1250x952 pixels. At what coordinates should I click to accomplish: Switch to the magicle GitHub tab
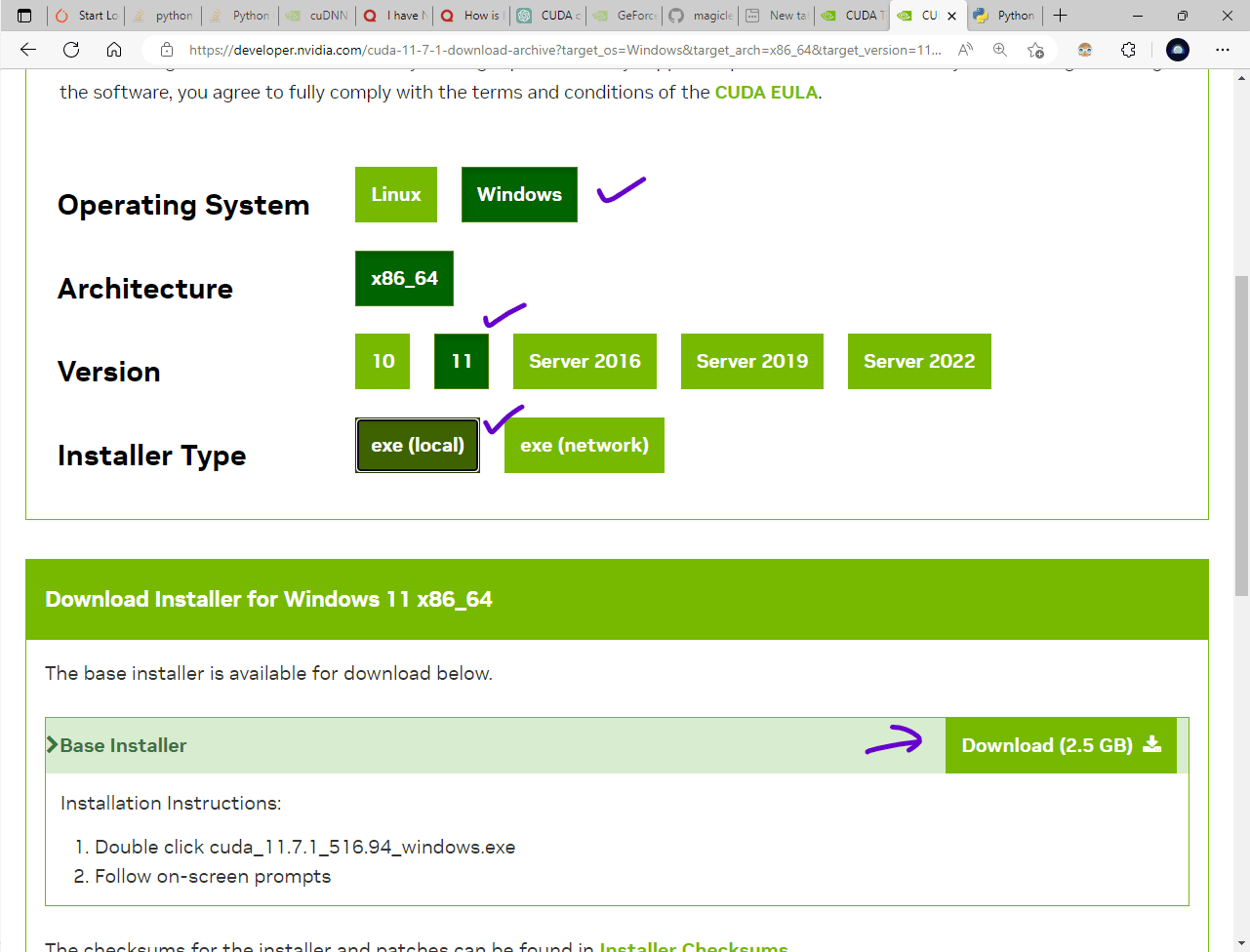point(701,16)
